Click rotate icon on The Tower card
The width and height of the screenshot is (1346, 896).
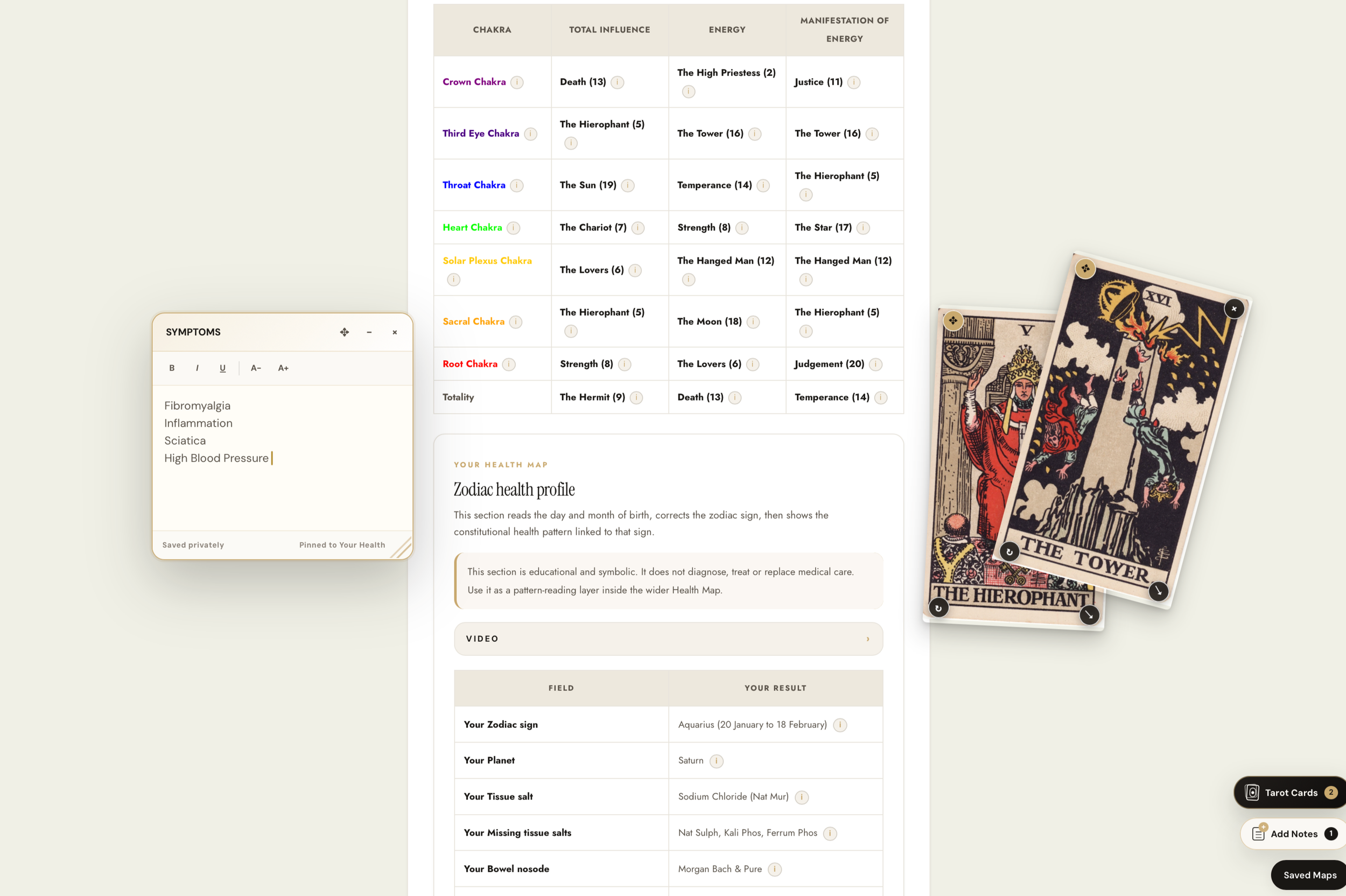pyautogui.click(x=1009, y=551)
